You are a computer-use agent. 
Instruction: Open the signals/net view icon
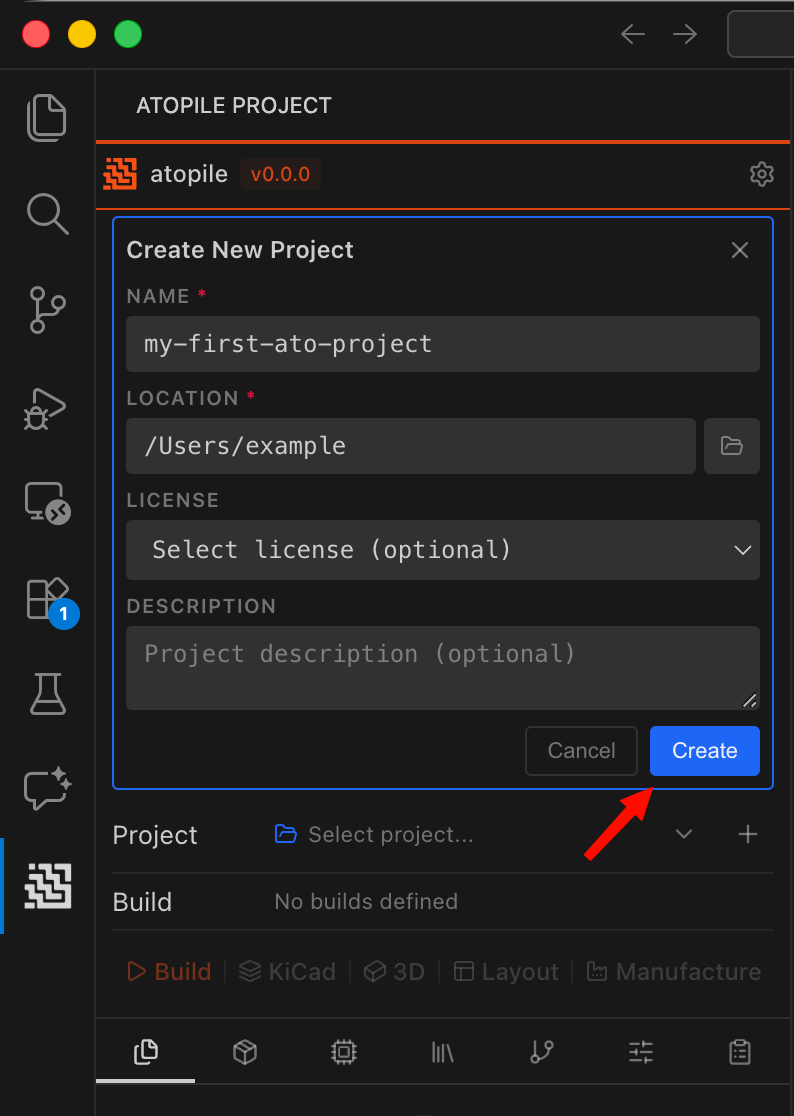point(541,1052)
